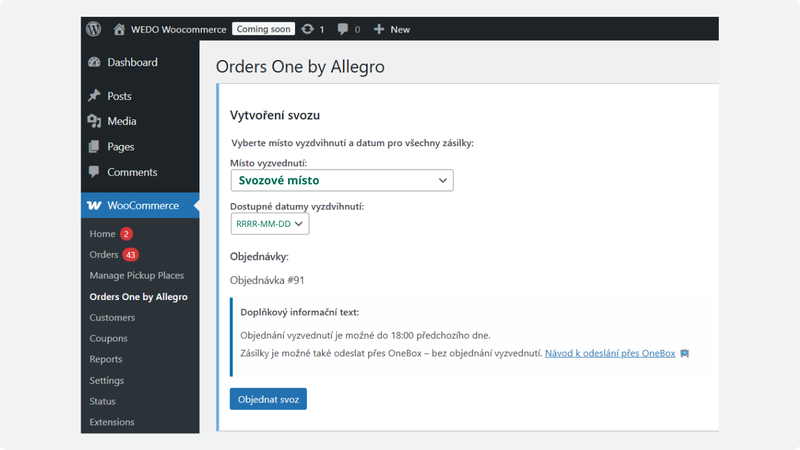Screen dimensions: 800x450
Task: Open the Reports submenu
Action: point(106,359)
